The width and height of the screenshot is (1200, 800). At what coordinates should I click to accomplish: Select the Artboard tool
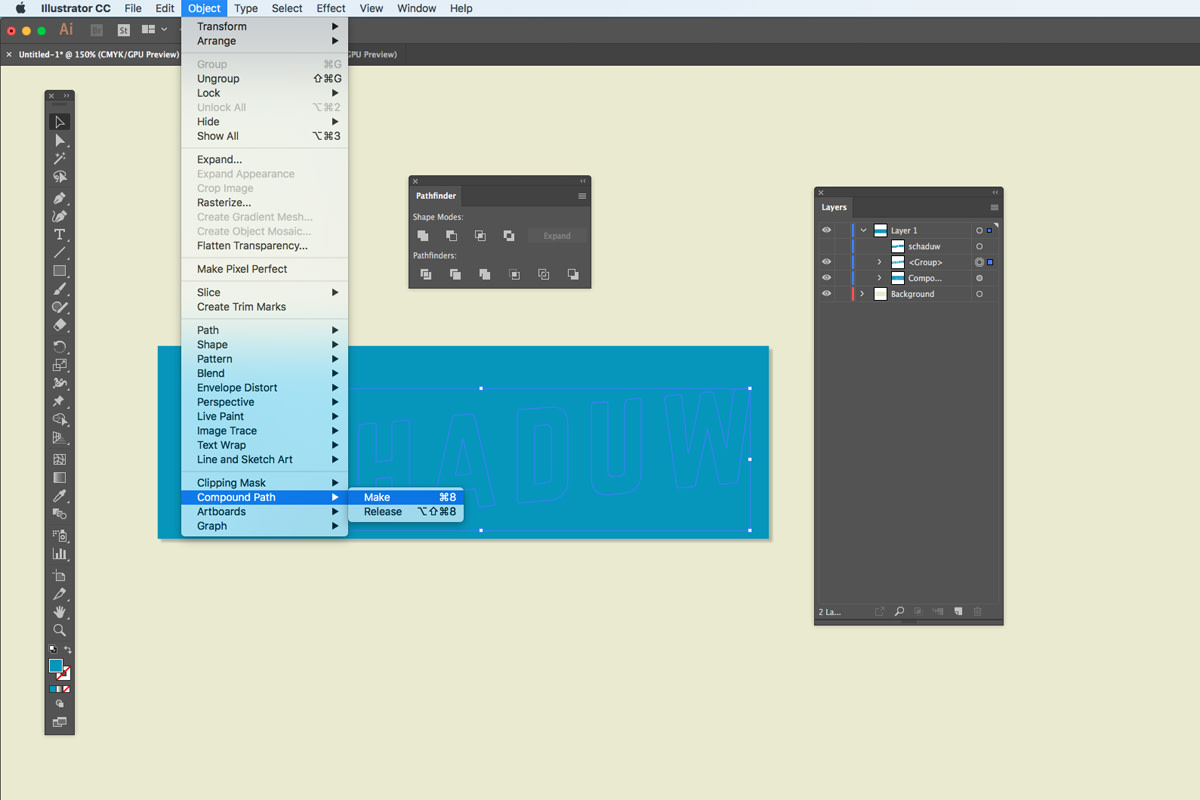click(60, 576)
